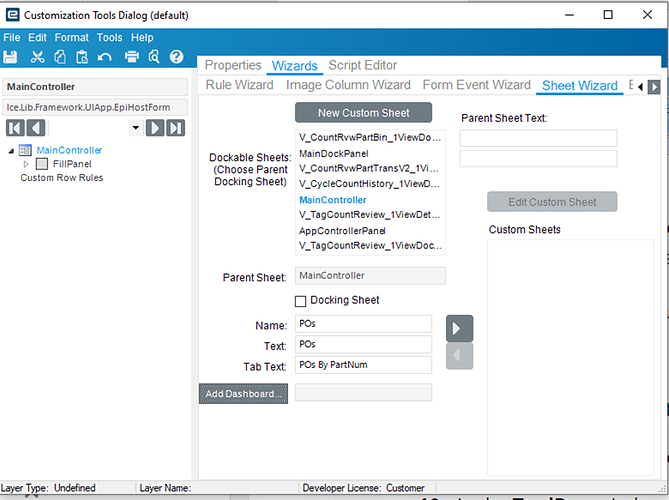Viewport: 669px width, 500px height.
Task: Click the Paste clipboard icon
Action: (81, 57)
